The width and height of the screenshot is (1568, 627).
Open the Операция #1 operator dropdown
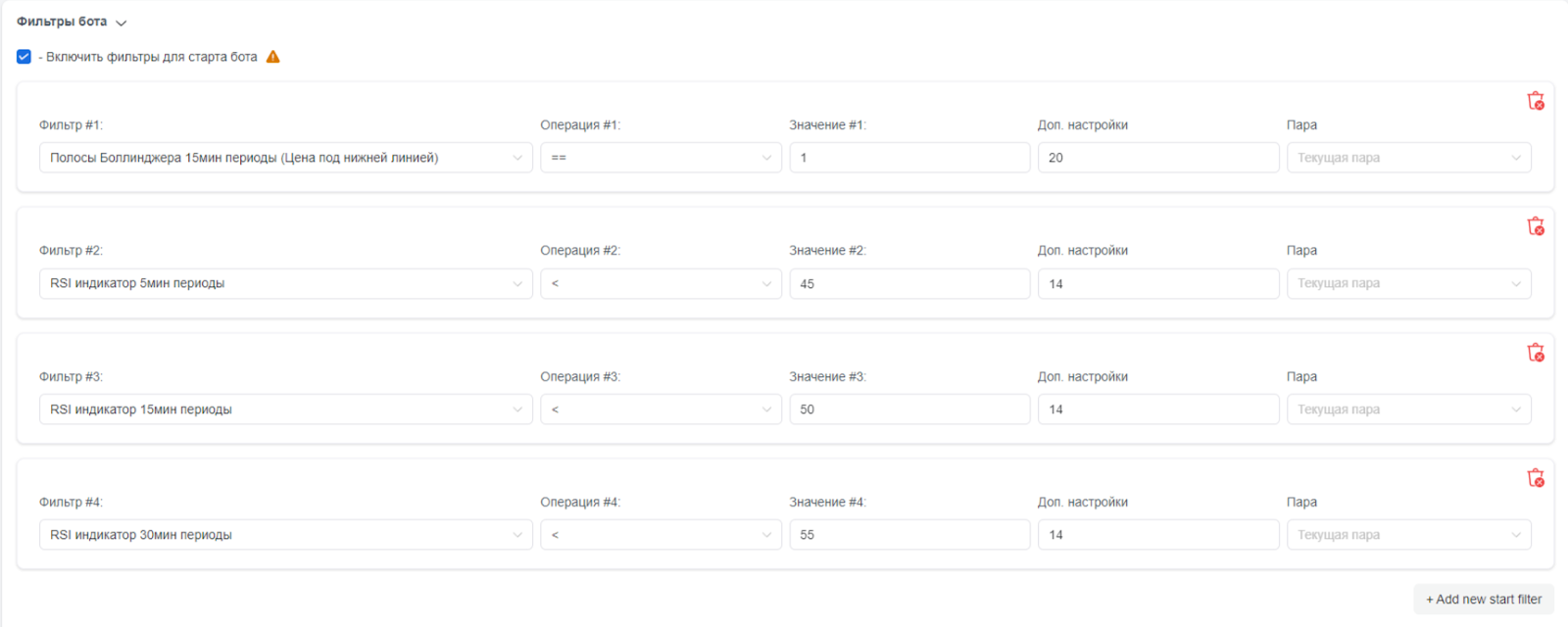coord(661,158)
